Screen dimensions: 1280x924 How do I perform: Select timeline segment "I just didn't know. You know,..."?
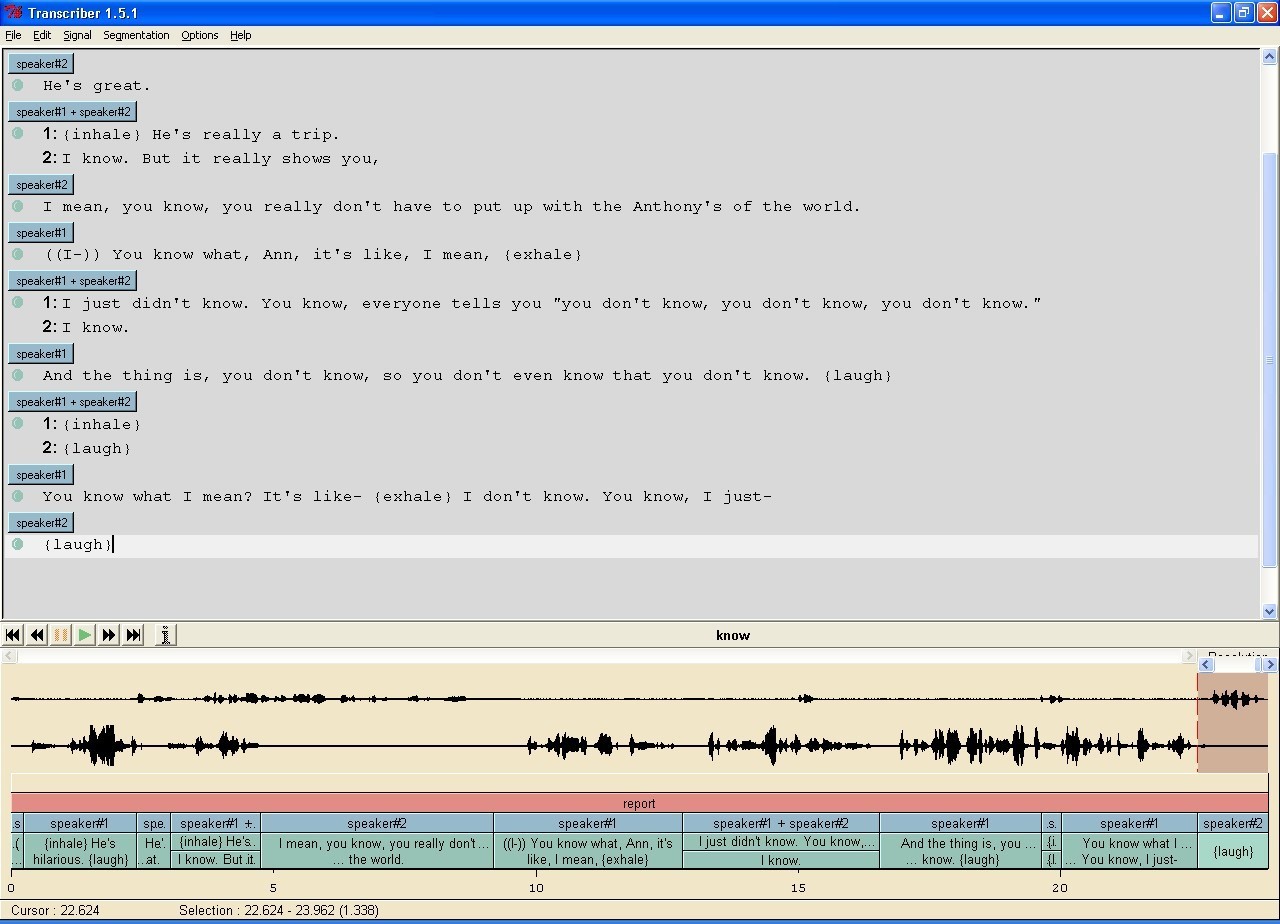tap(780, 842)
